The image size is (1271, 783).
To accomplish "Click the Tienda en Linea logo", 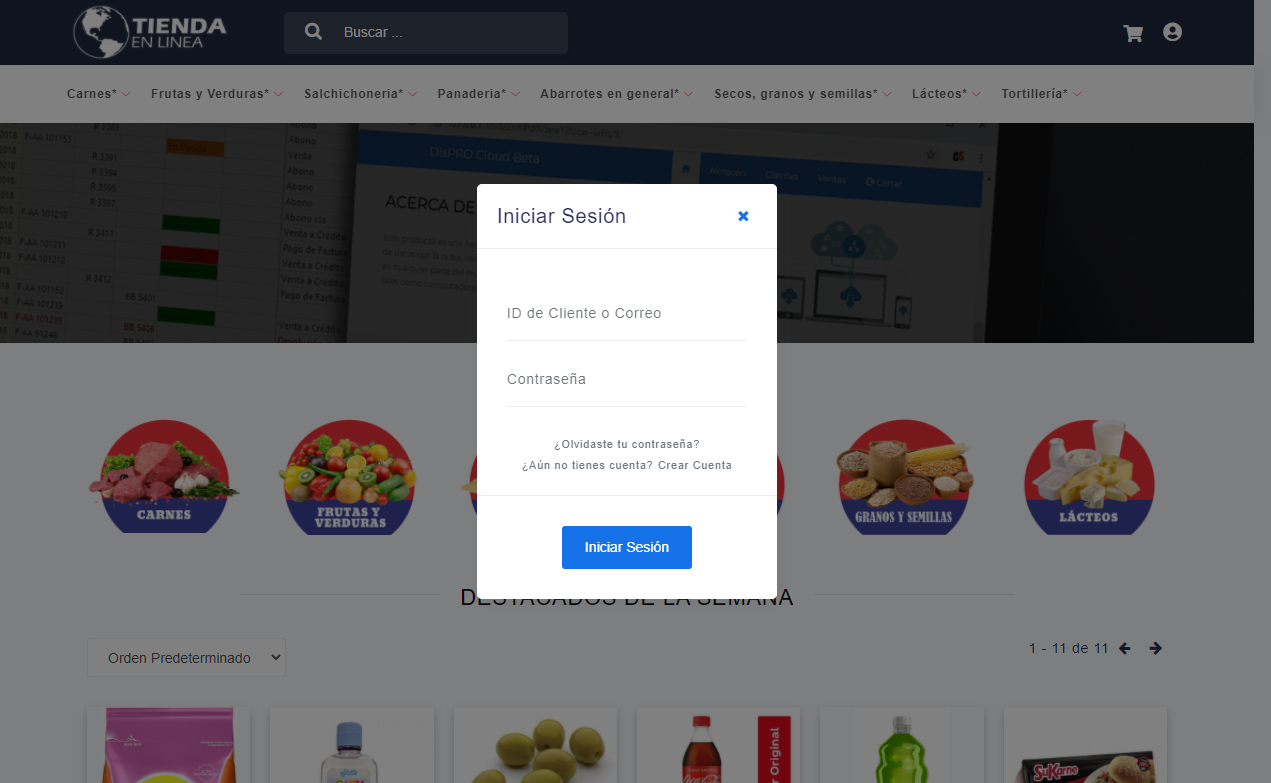I will coord(151,32).
